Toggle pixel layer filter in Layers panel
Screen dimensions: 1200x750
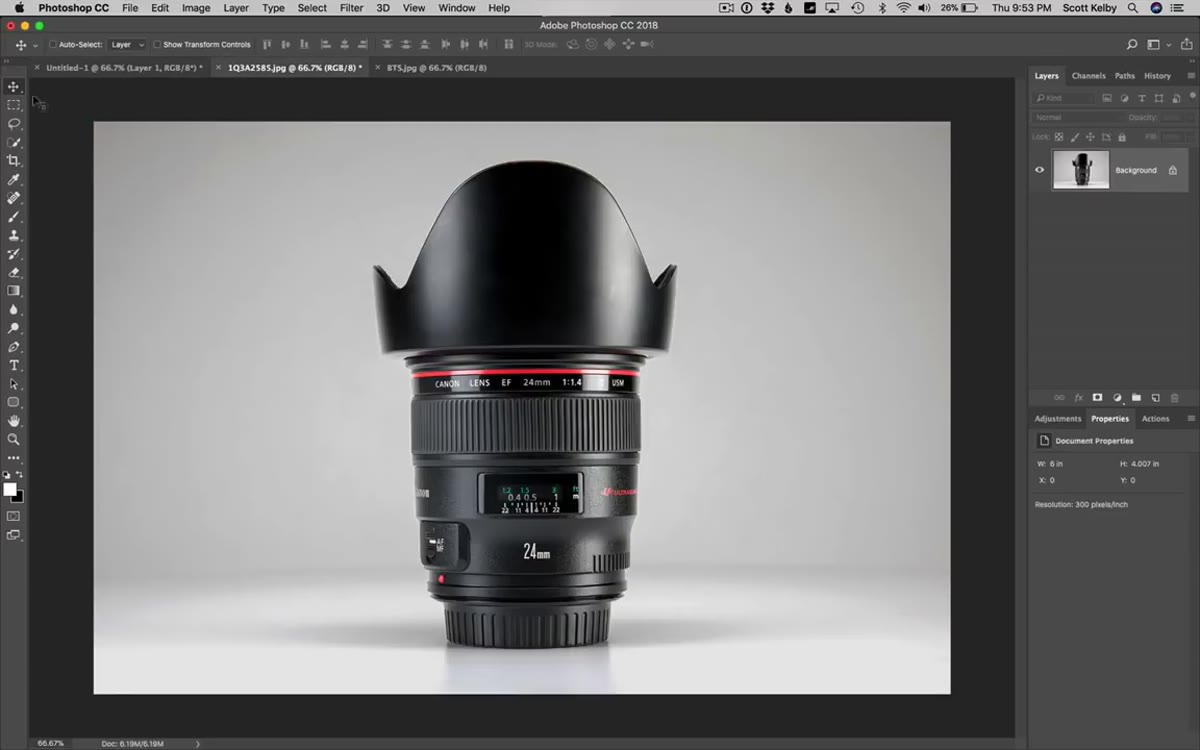point(1106,98)
